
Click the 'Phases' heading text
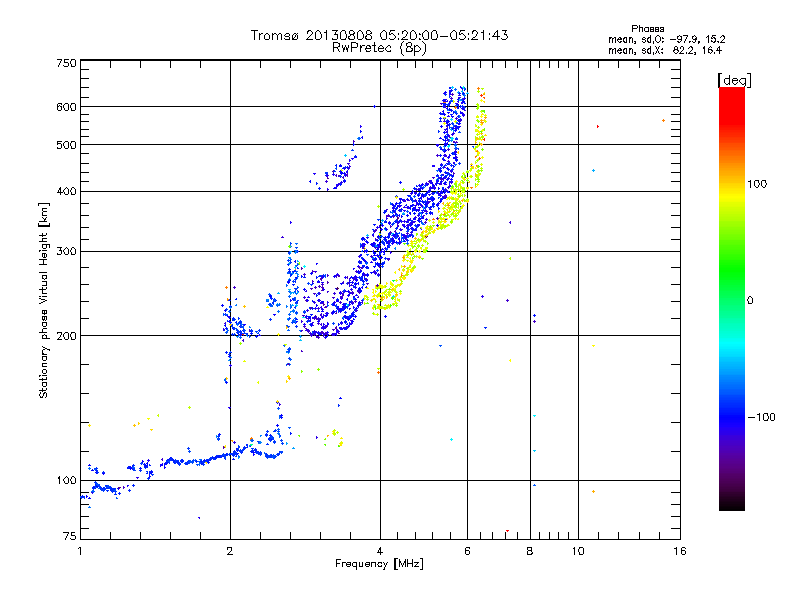click(647, 29)
